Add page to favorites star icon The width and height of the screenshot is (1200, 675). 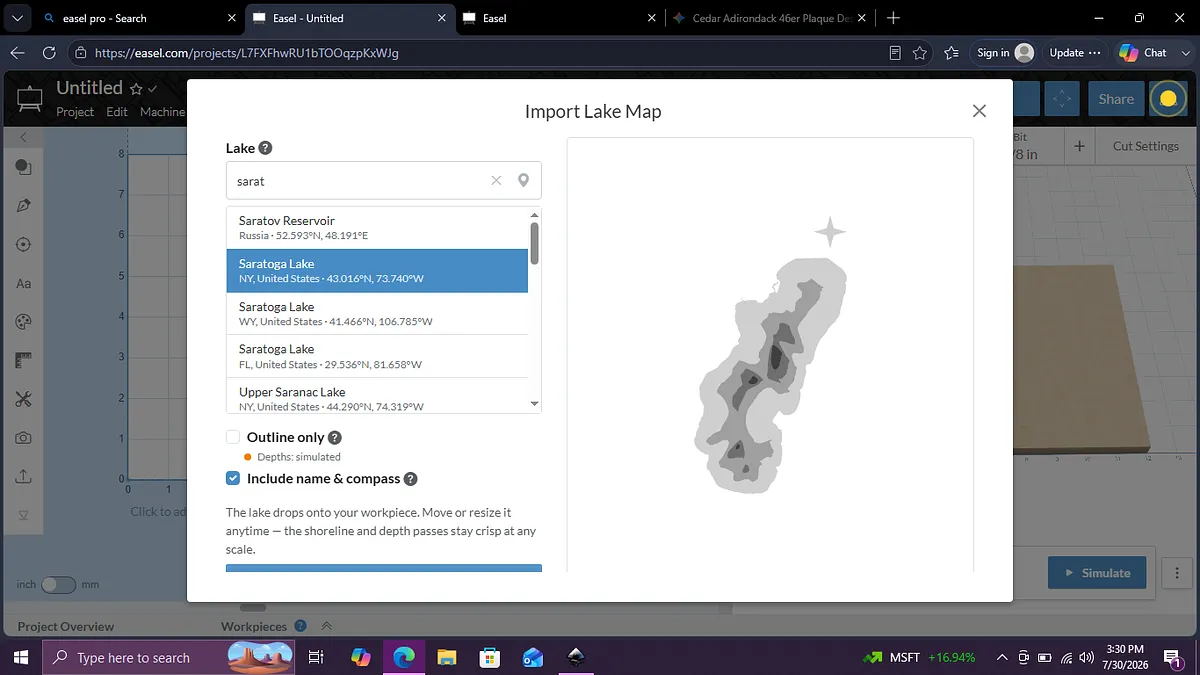click(x=920, y=53)
